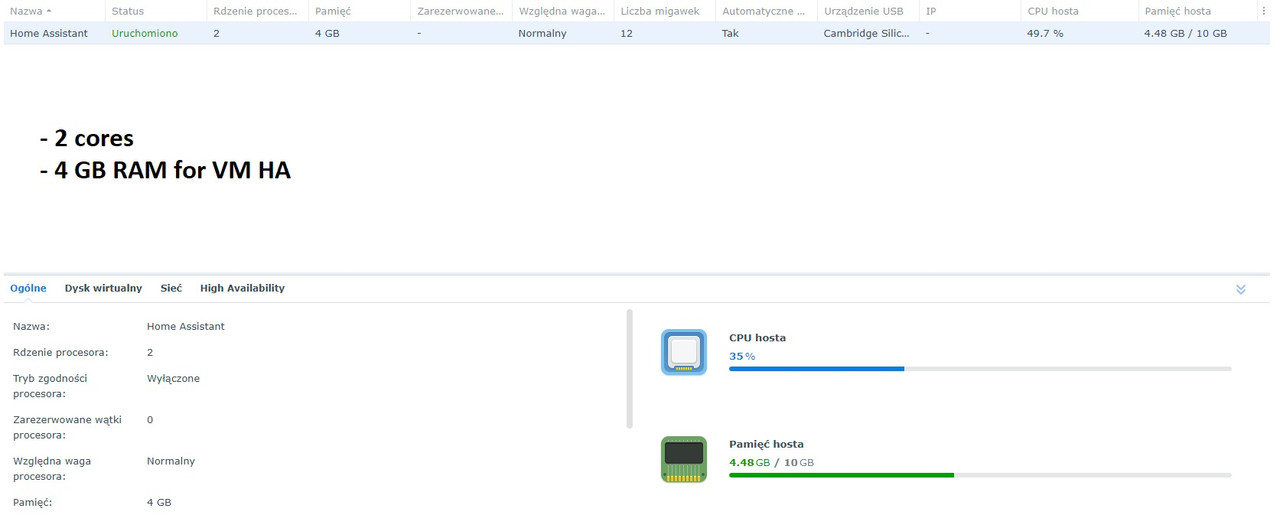Open the Sieć tab
The image size is (1280, 525).
[x=171, y=288]
